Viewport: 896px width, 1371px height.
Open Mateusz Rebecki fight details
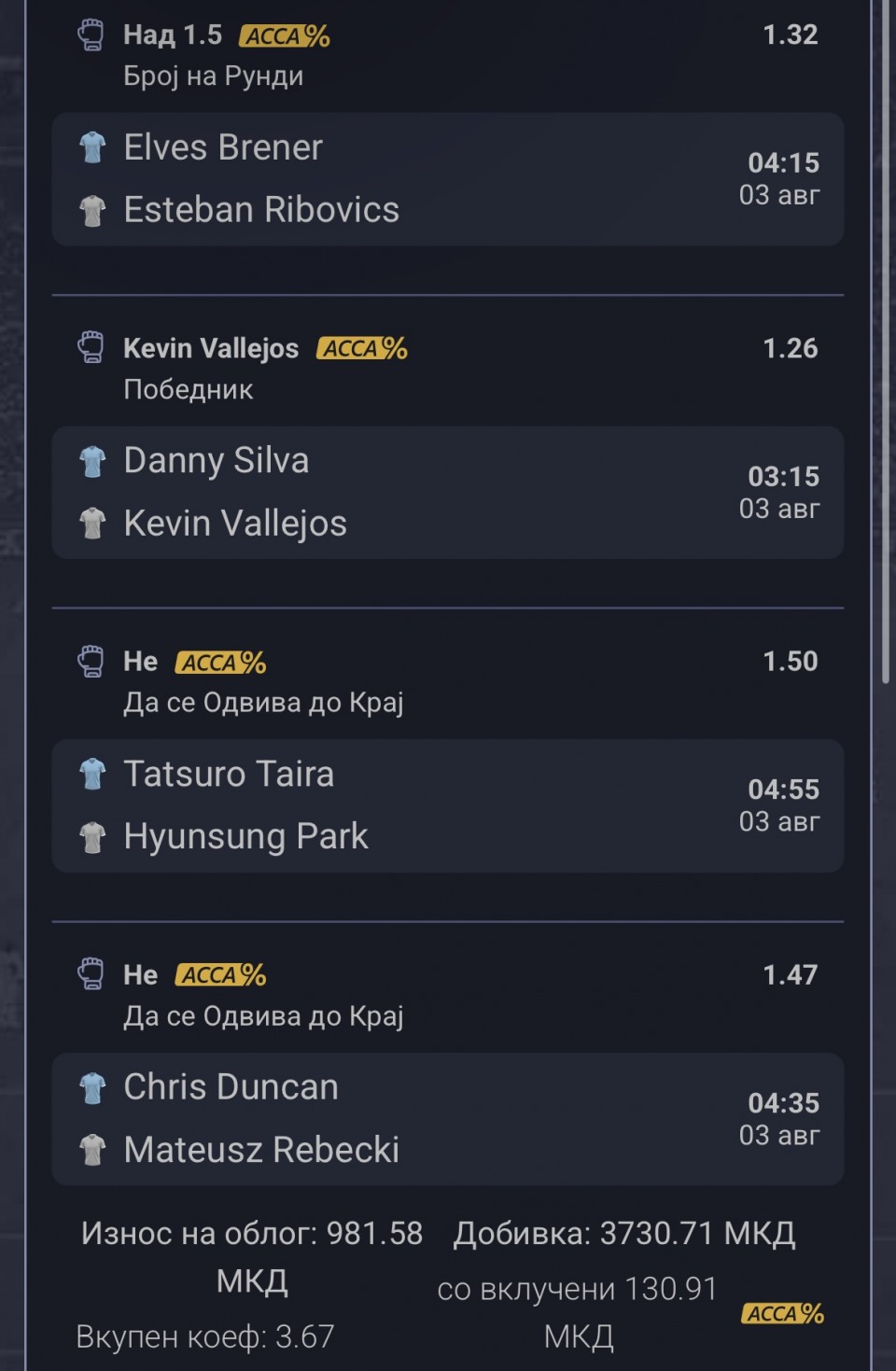click(448, 1119)
